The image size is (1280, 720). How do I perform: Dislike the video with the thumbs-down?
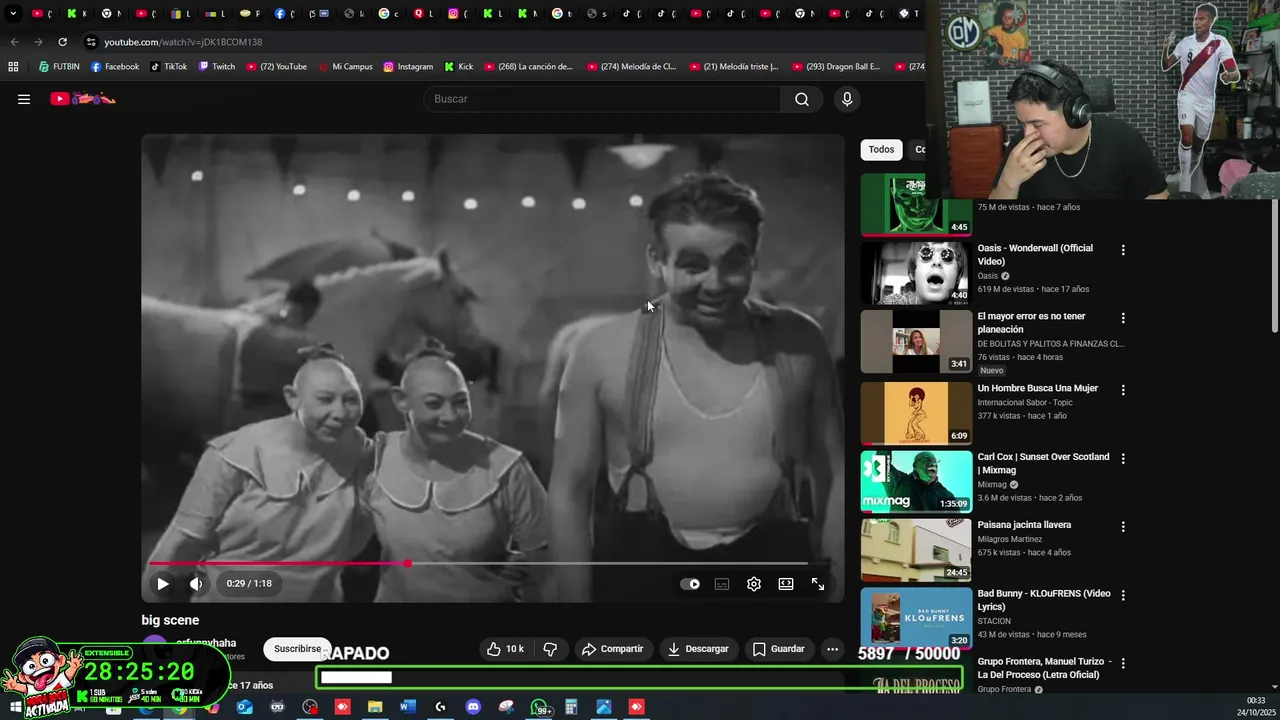[550, 649]
